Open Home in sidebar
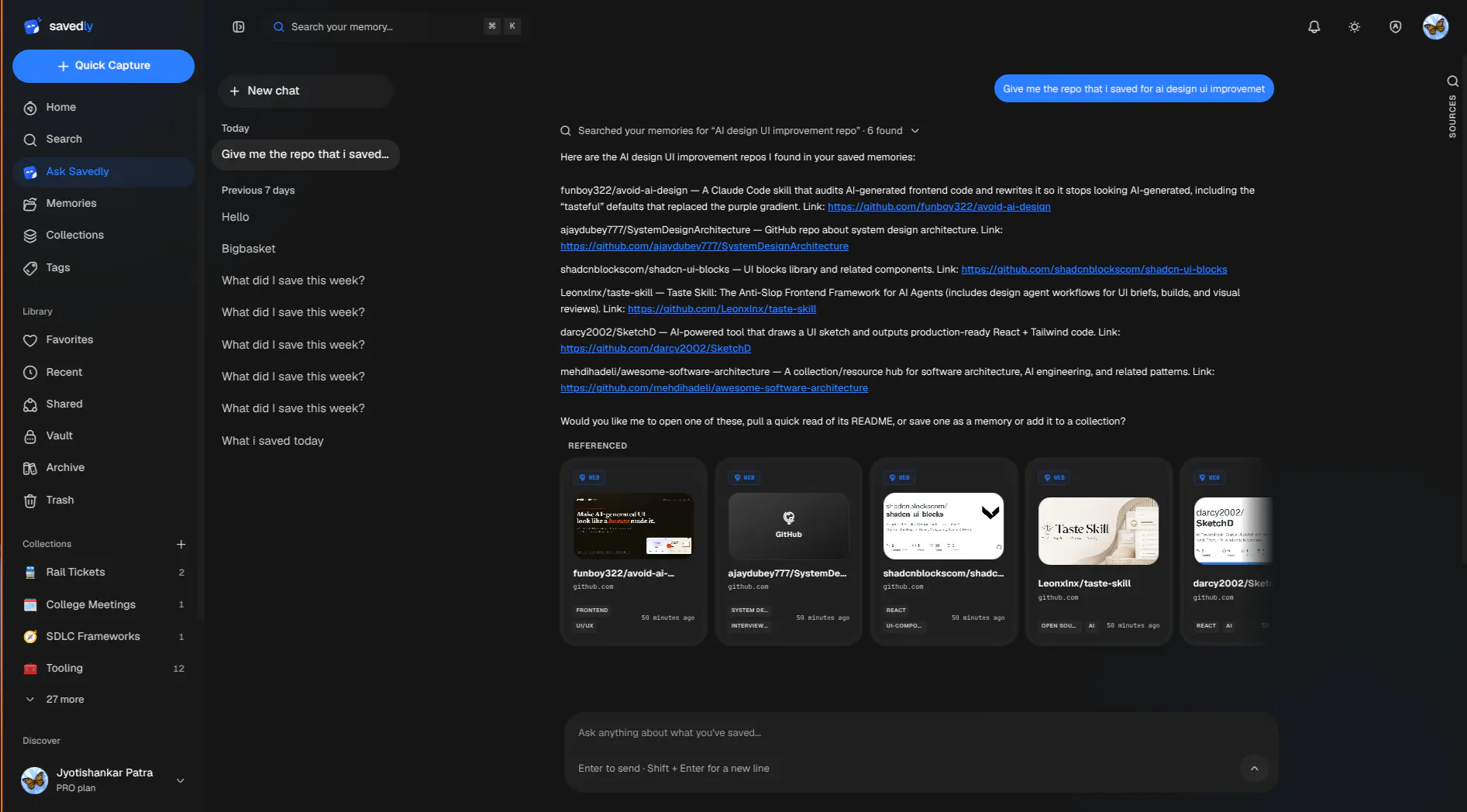The height and width of the screenshot is (812, 1467). [x=103, y=108]
